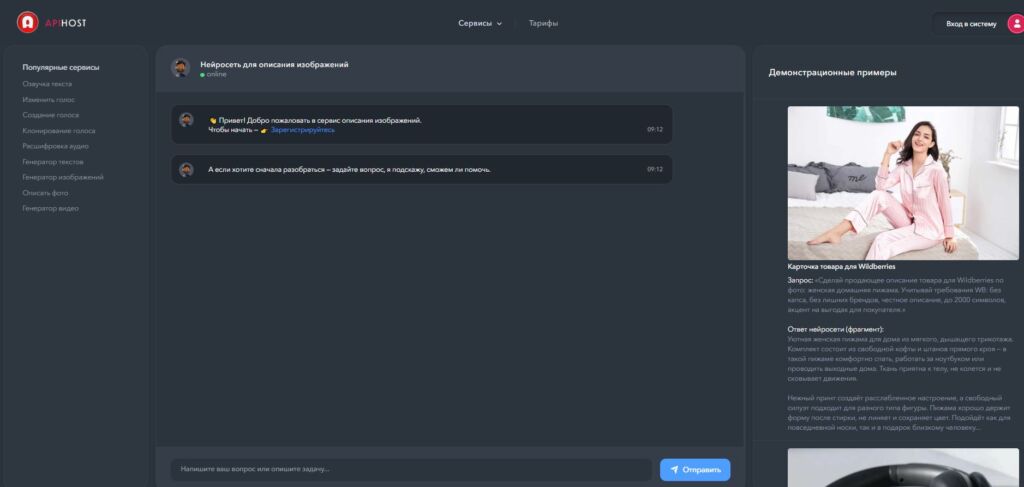This screenshot has height=487, width=1024.
Task: Open the Клонирование голоса service
Action: click(x=59, y=131)
